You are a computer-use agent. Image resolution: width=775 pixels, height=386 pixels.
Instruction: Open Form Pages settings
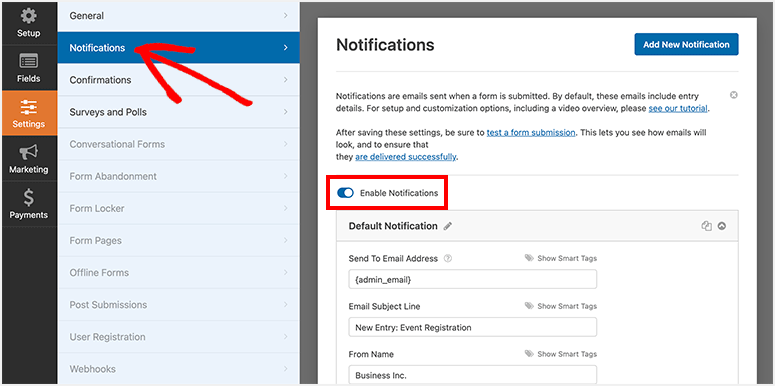[x=178, y=241]
